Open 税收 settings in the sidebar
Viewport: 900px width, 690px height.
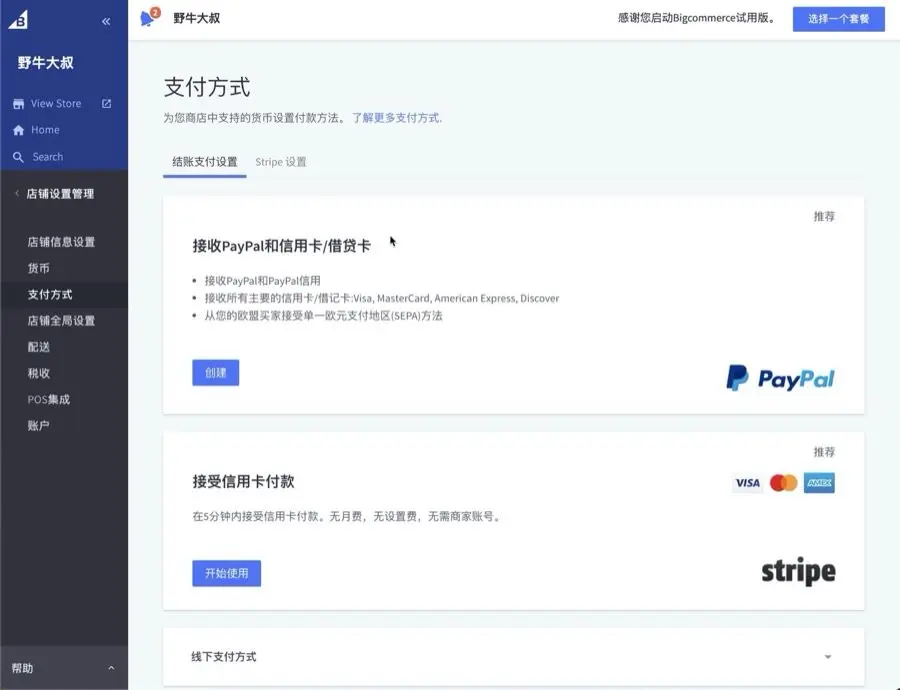[x=38, y=374]
